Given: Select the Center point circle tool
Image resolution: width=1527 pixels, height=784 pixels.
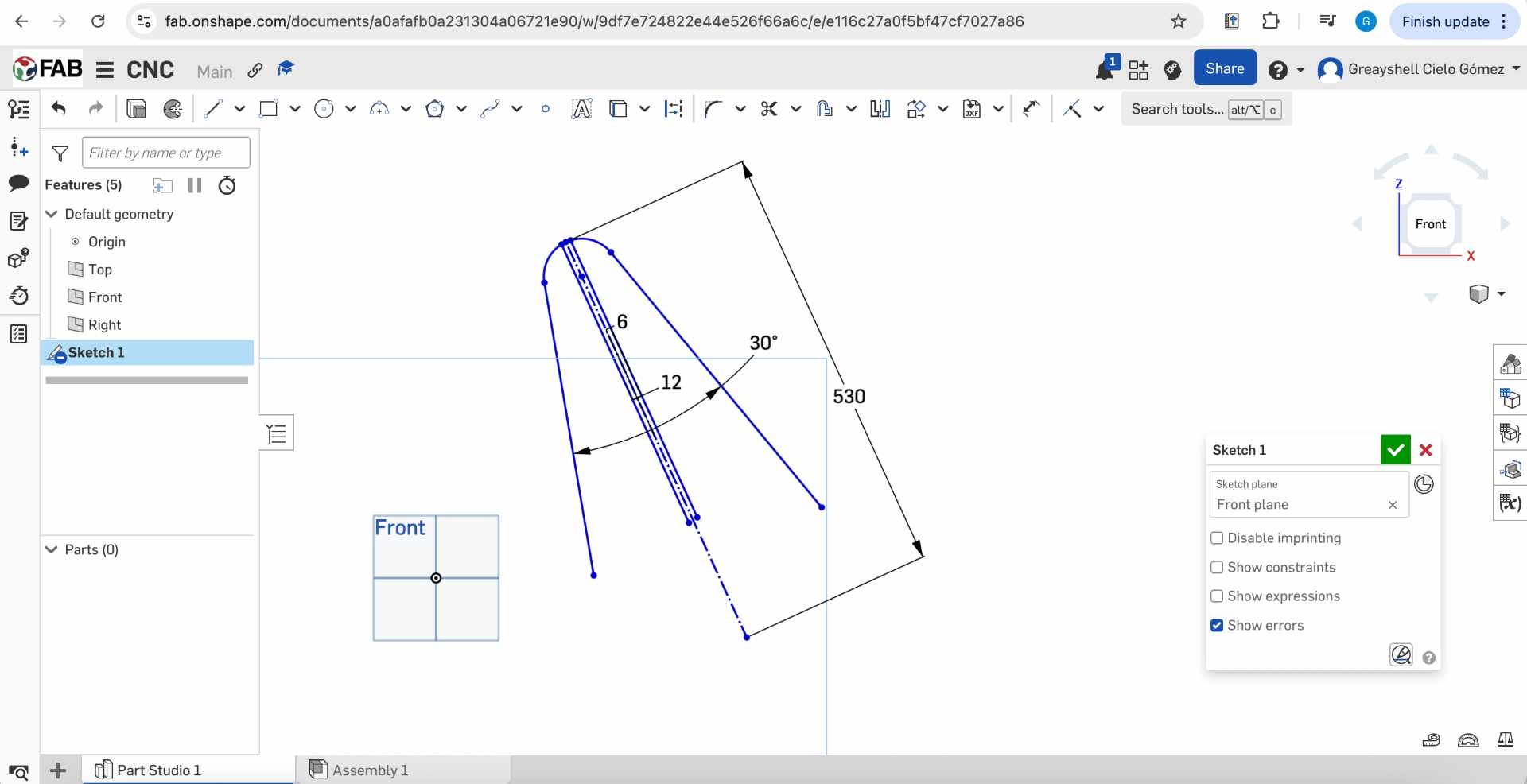Looking at the screenshot, I should pyautogui.click(x=324, y=109).
